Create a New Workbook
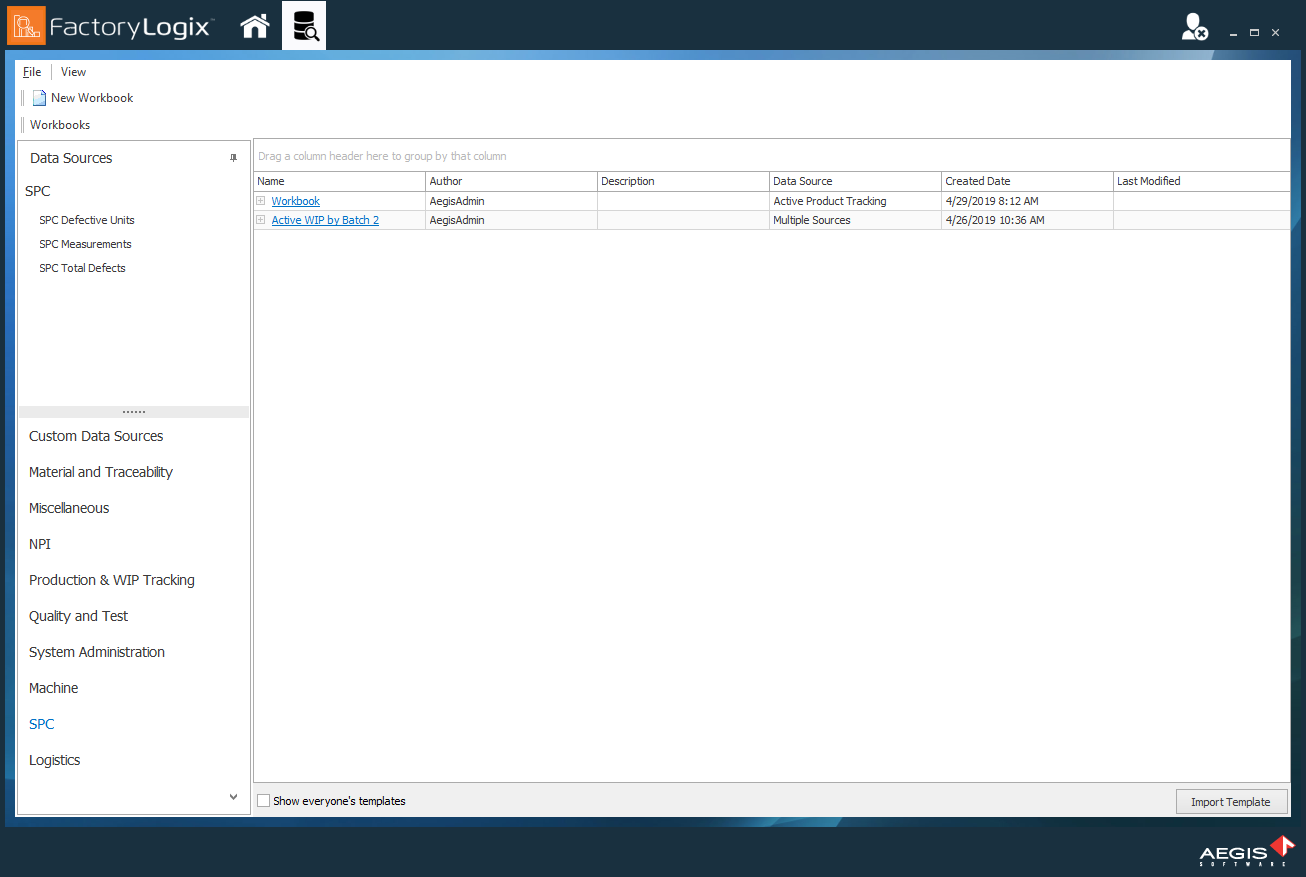This screenshot has height=877, width=1306. tap(91, 97)
